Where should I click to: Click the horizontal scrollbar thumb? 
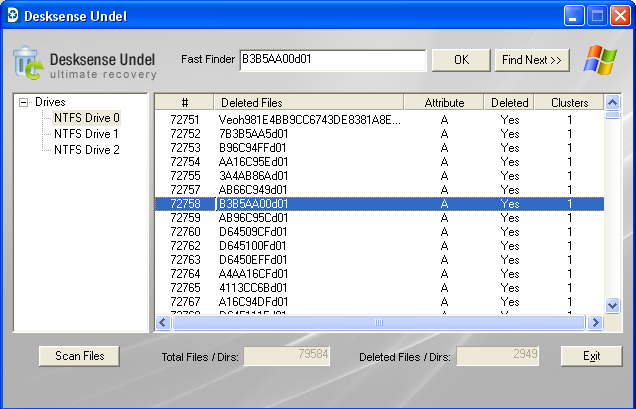point(379,323)
